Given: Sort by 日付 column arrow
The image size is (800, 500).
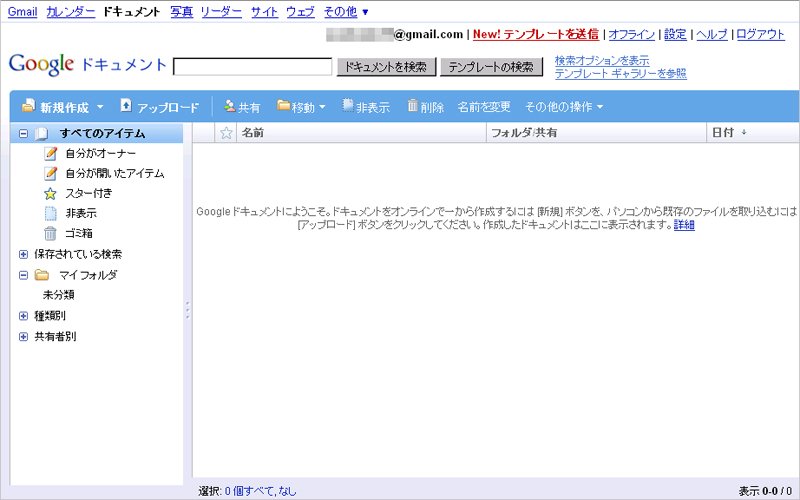Looking at the screenshot, I should [x=744, y=132].
